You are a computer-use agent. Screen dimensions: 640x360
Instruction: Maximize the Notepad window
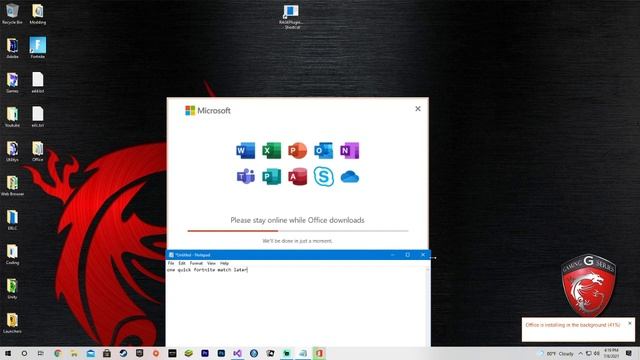(x=407, y=255)
